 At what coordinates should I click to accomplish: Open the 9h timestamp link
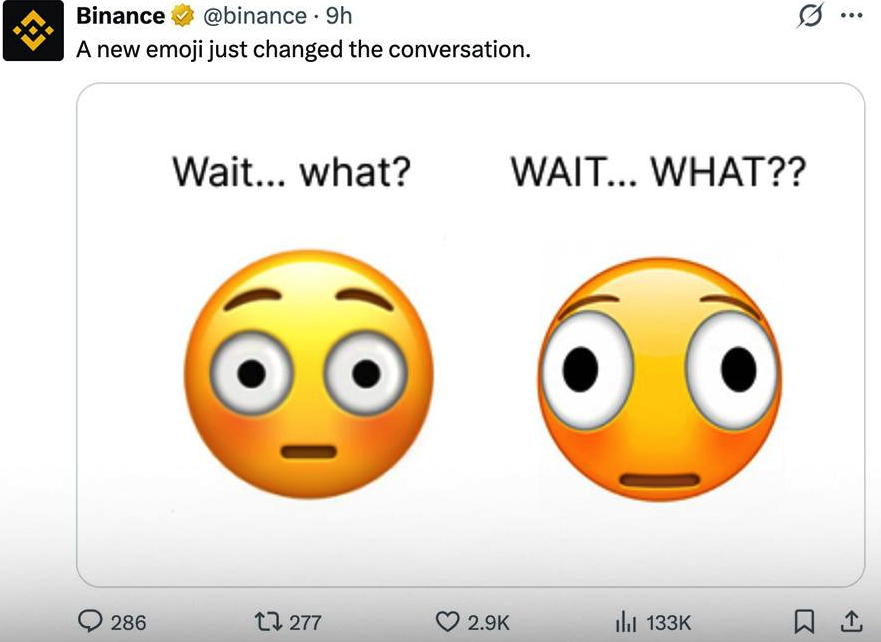tap(339, 16)
